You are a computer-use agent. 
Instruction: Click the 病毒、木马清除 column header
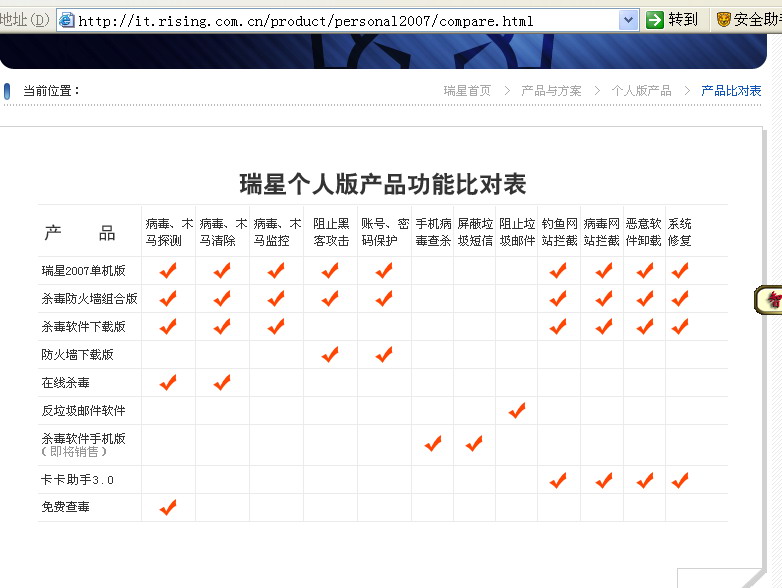(x=223, y=232)
